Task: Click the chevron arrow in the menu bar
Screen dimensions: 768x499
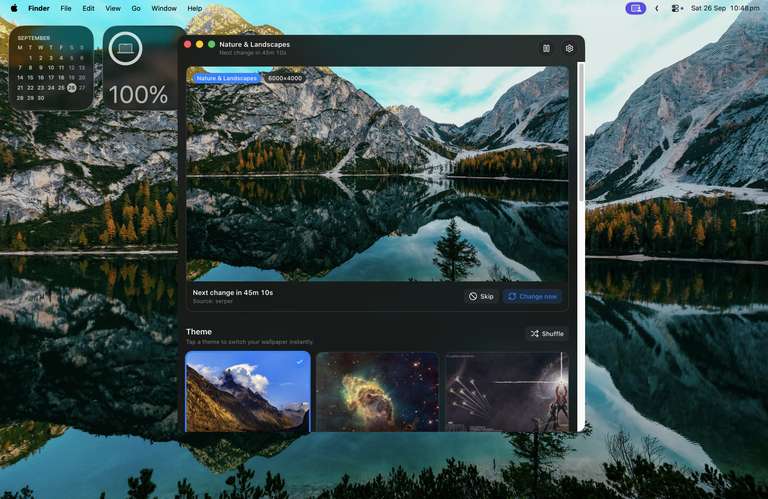Action: click(x=657, y=8)
